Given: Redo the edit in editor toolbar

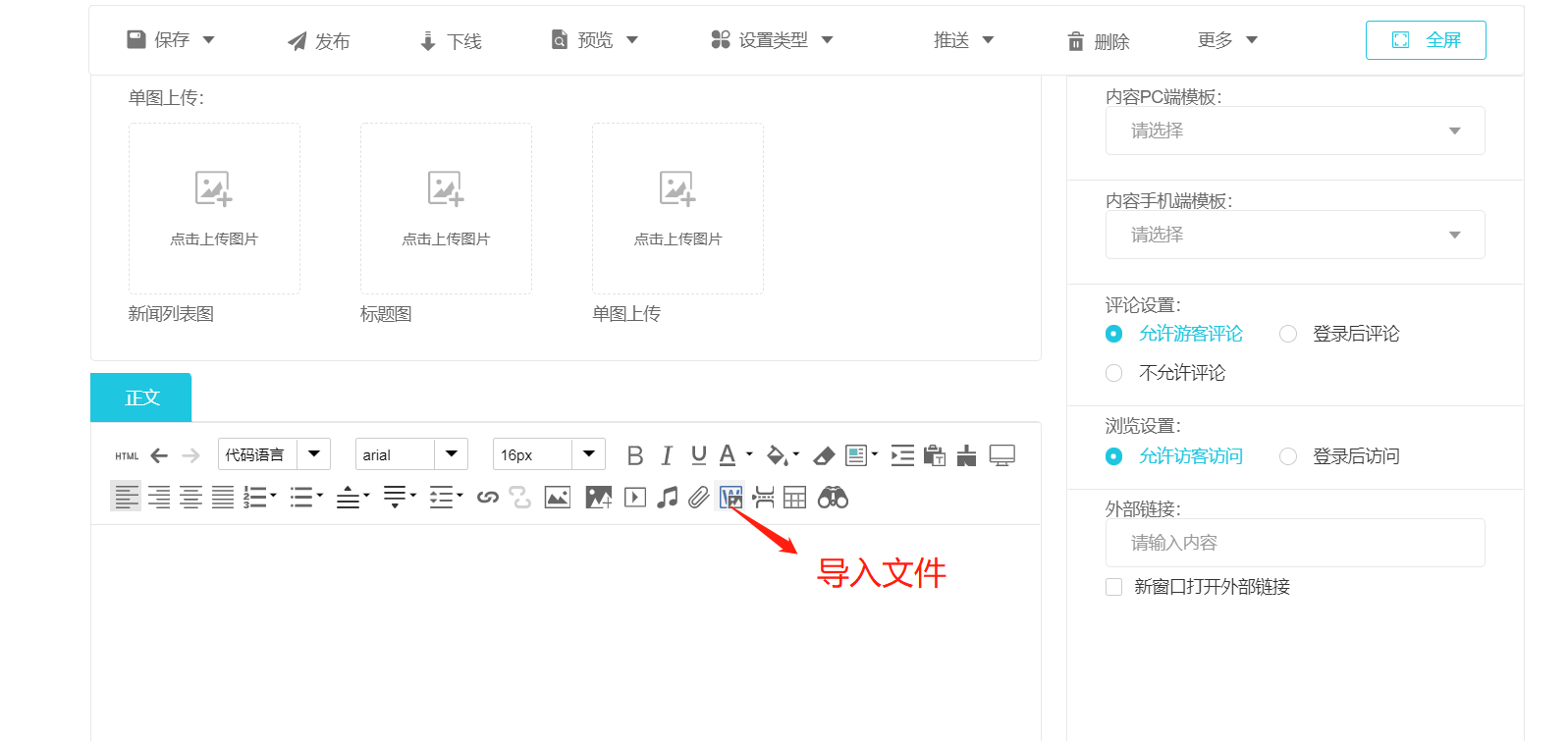Looking at the screenshot, I should 191,455.
